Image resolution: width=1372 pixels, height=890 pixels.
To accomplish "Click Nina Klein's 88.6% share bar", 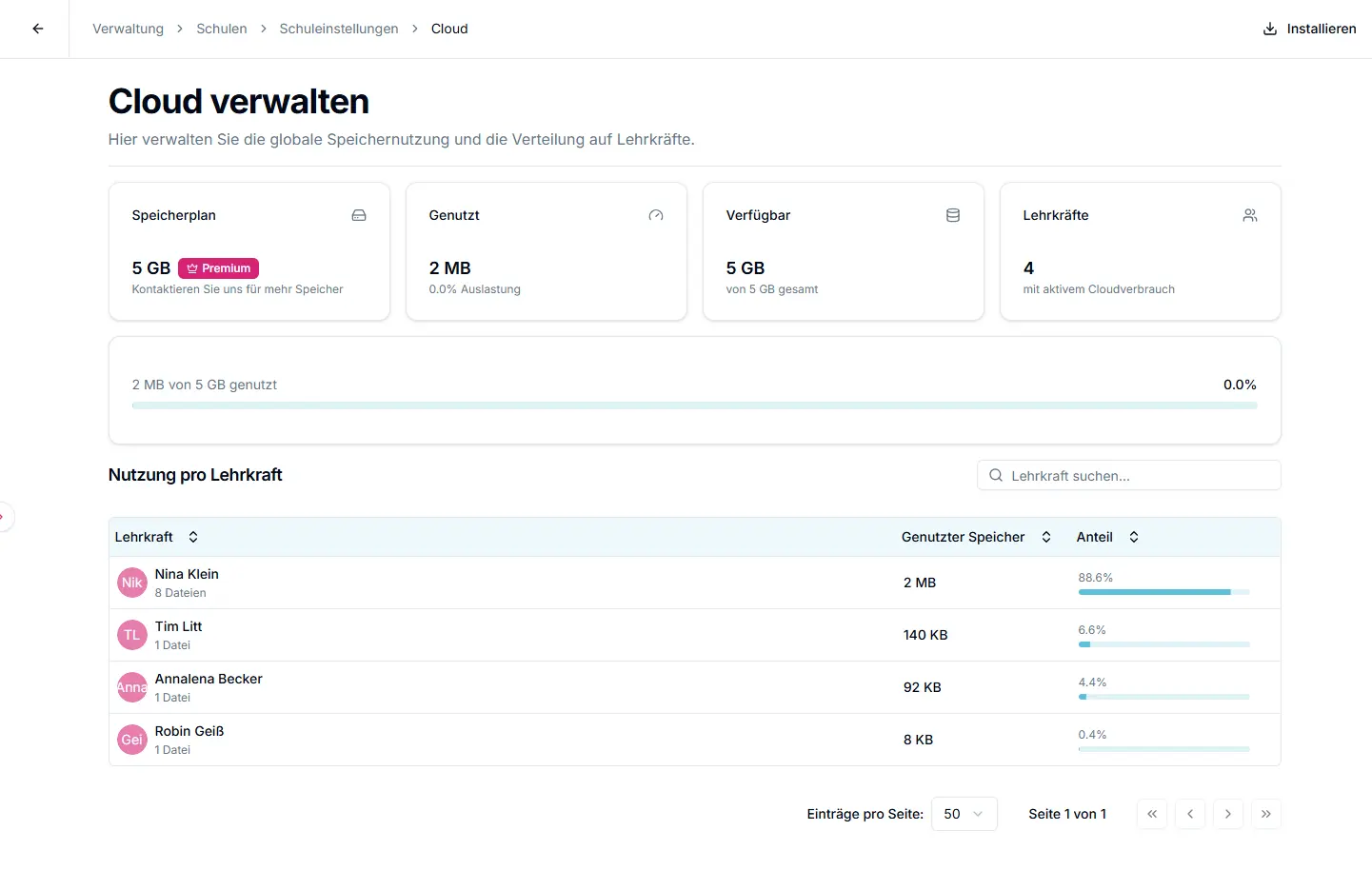I will coord(1163,592).
